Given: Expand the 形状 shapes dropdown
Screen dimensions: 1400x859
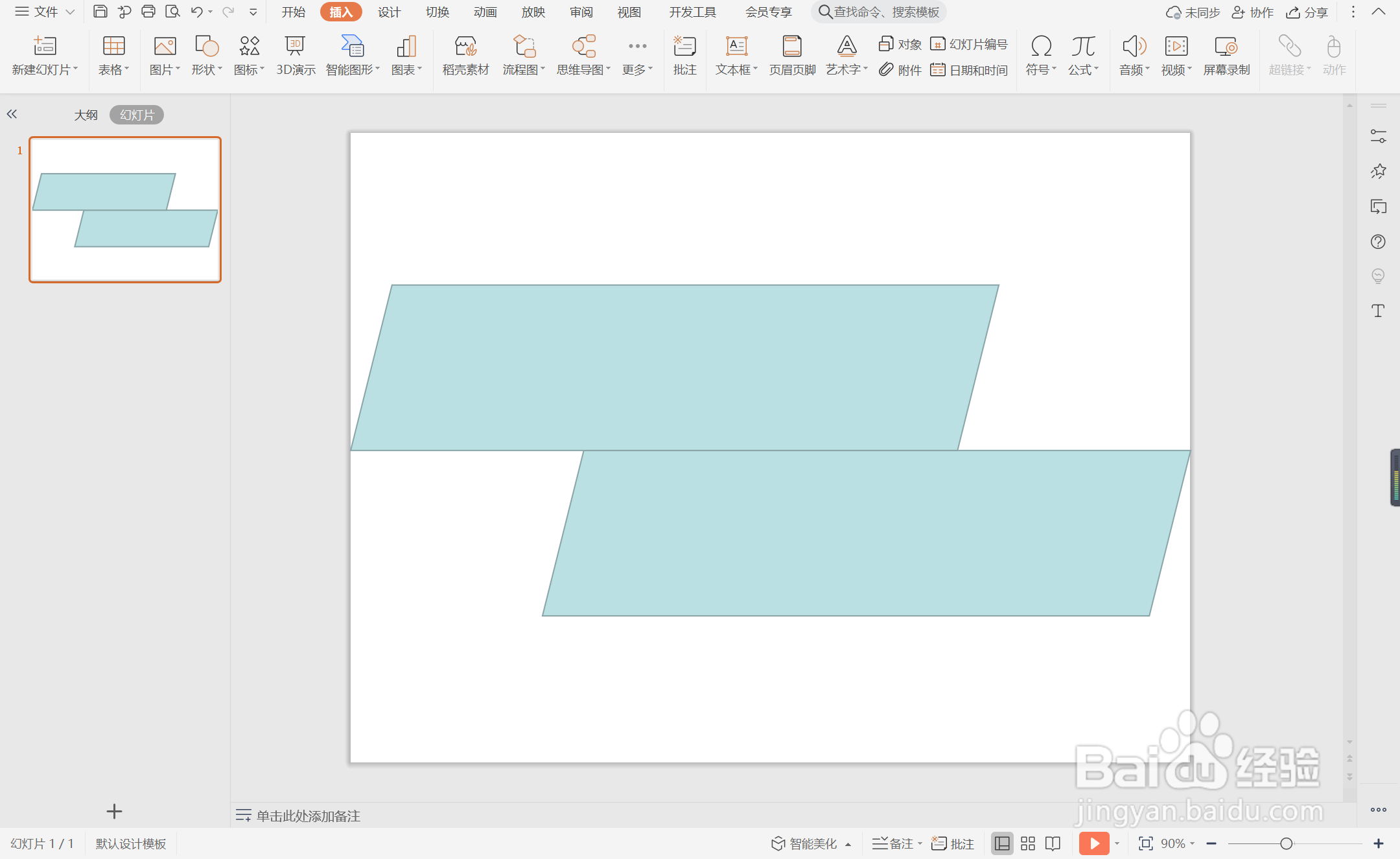Looking at the screenshot, I should [x=220, y=69].
